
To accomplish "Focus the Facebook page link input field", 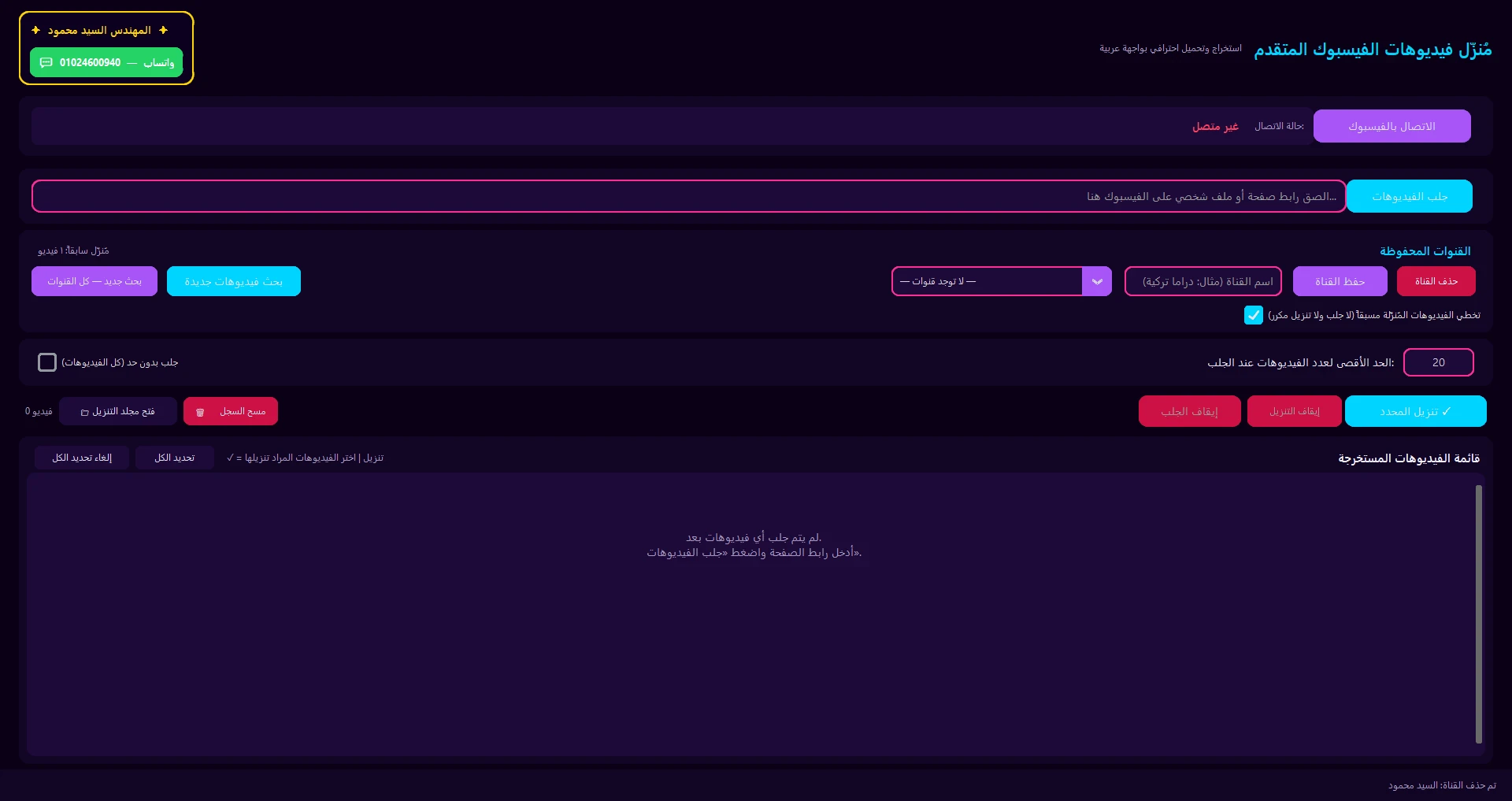I will [689, 196].
